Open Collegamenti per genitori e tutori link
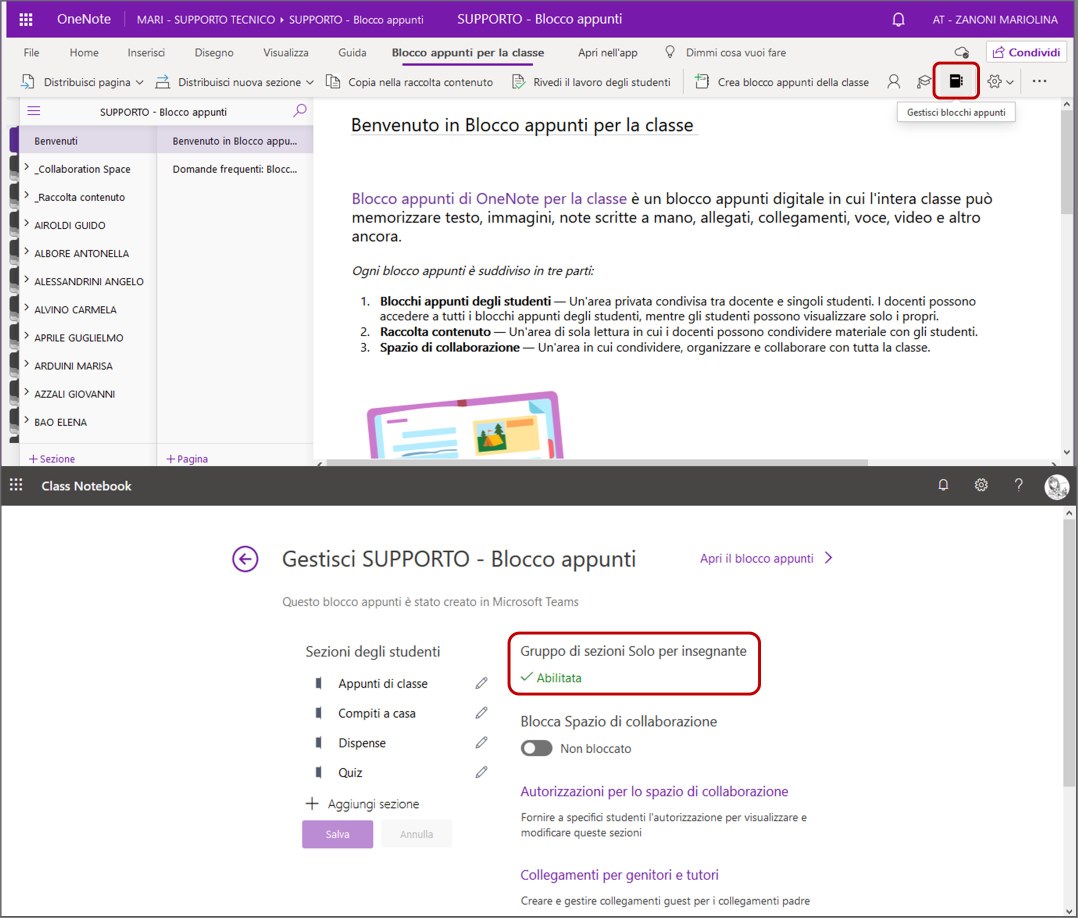This screenshot has height=918, width=1078. (x=619, y=875)
